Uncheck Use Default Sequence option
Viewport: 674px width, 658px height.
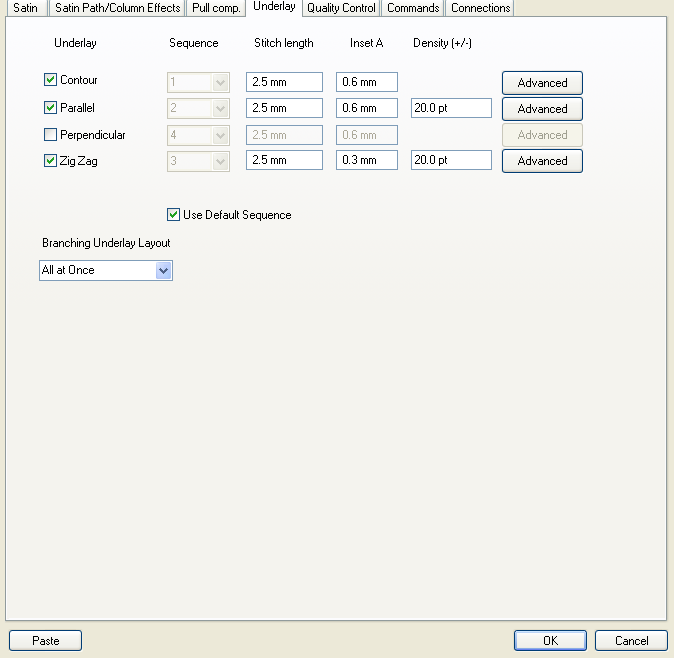(x=174, y=215)
